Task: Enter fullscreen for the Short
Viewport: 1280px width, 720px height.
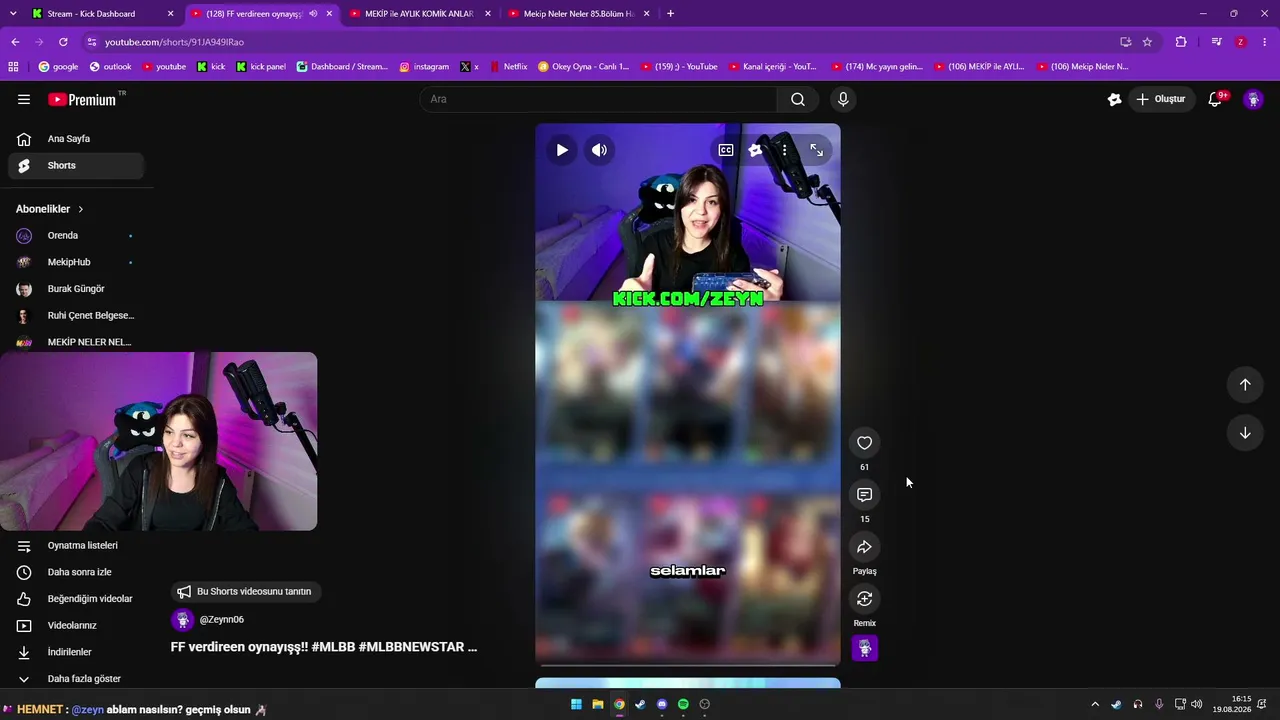Action: (817, 150)
